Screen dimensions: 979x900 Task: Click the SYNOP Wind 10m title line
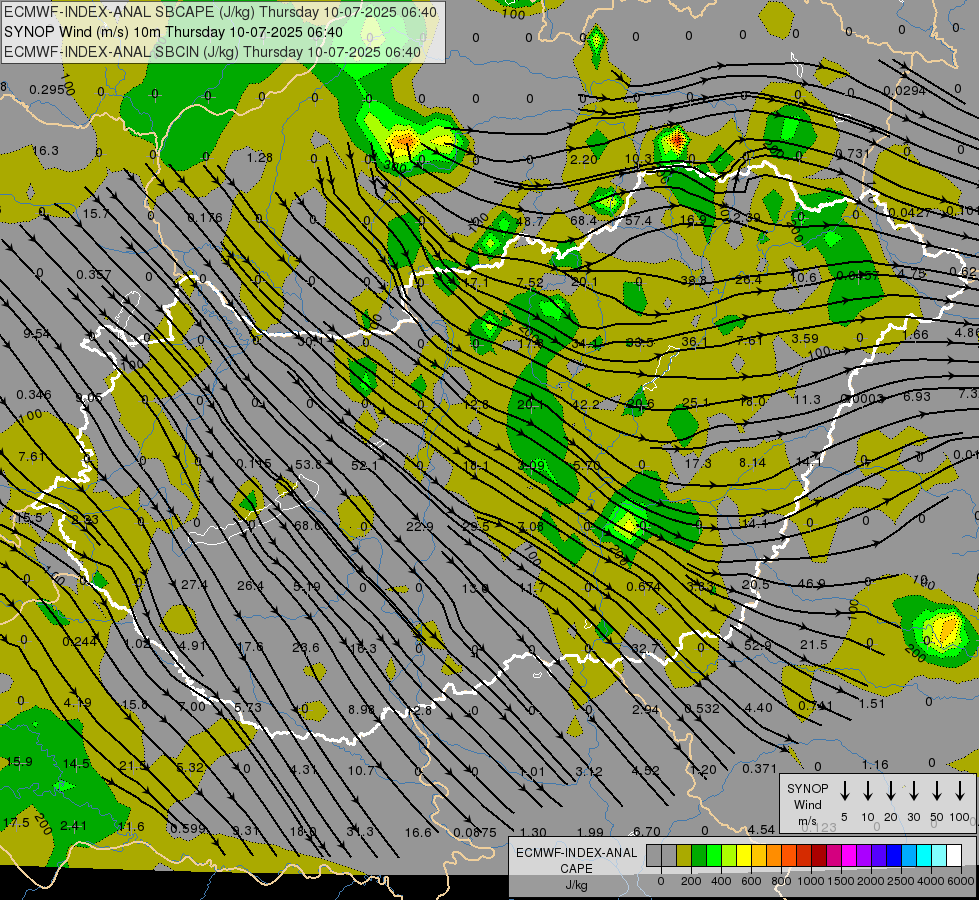[x=173, y=32]
